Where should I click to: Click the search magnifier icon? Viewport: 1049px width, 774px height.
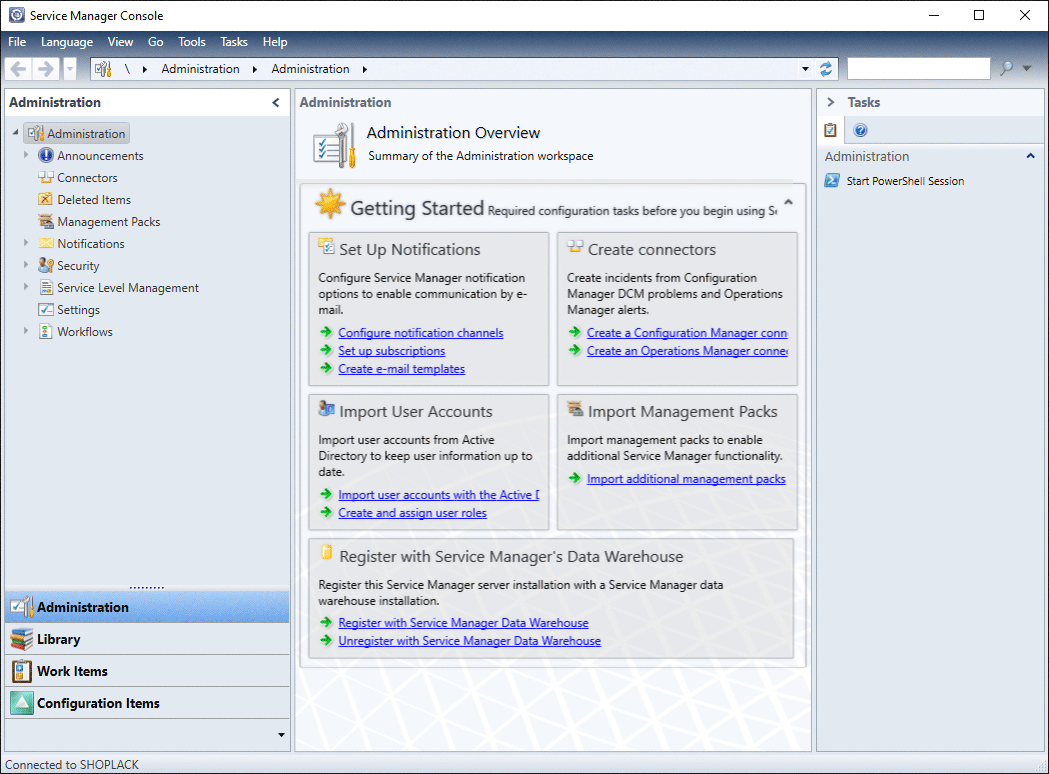tap(1006, 68)
